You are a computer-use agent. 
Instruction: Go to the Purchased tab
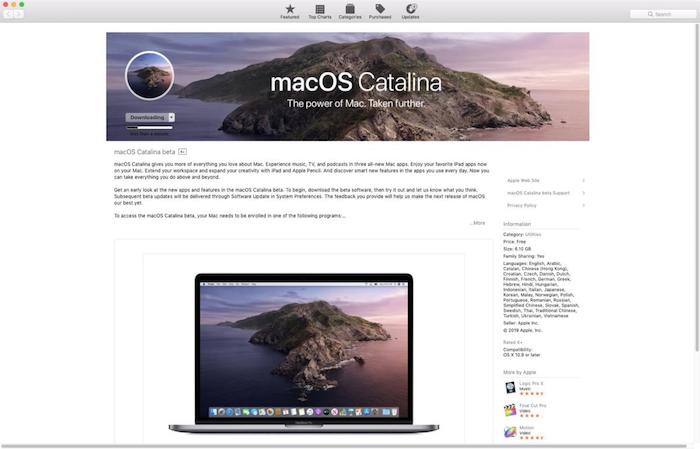pyautogui.click(x=380, y=10)
